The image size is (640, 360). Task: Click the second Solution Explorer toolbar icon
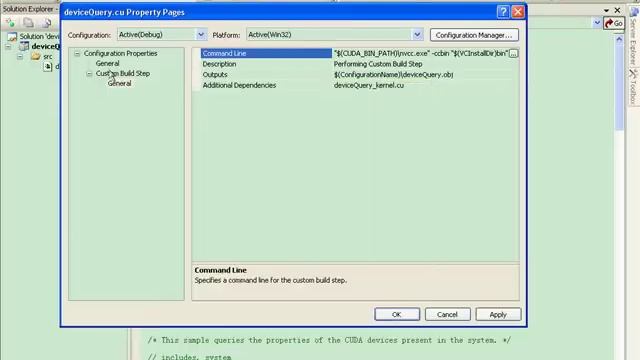pos(28,23)
